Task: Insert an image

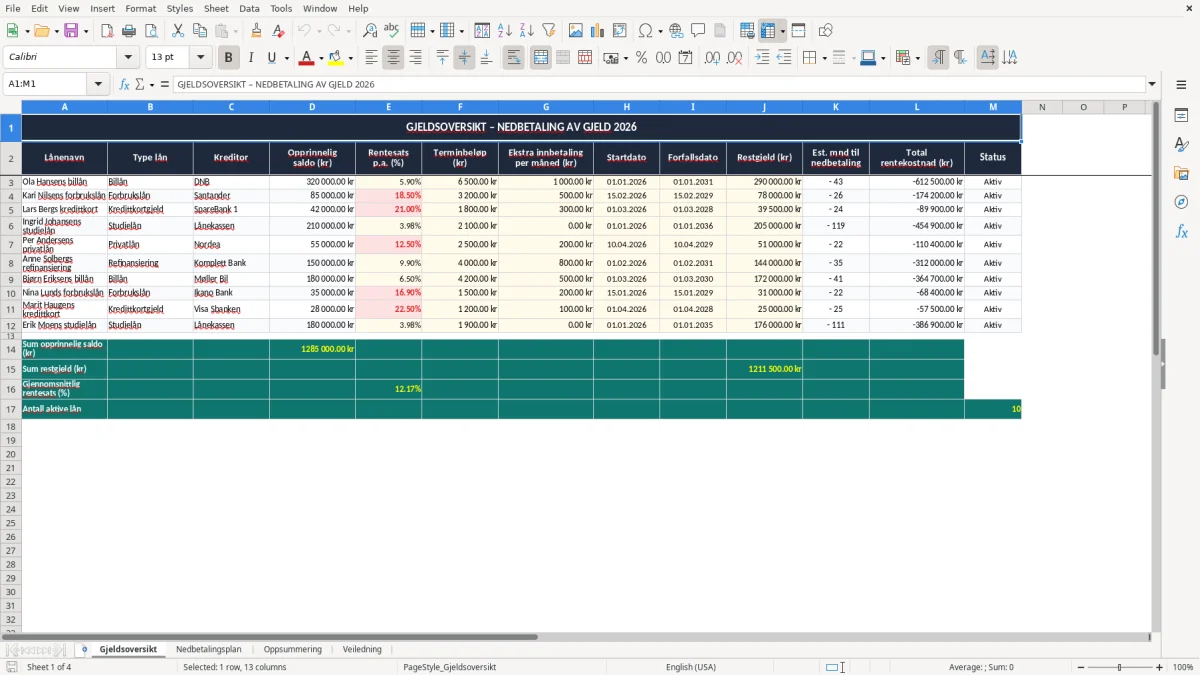Action: (x=576, y=31)
